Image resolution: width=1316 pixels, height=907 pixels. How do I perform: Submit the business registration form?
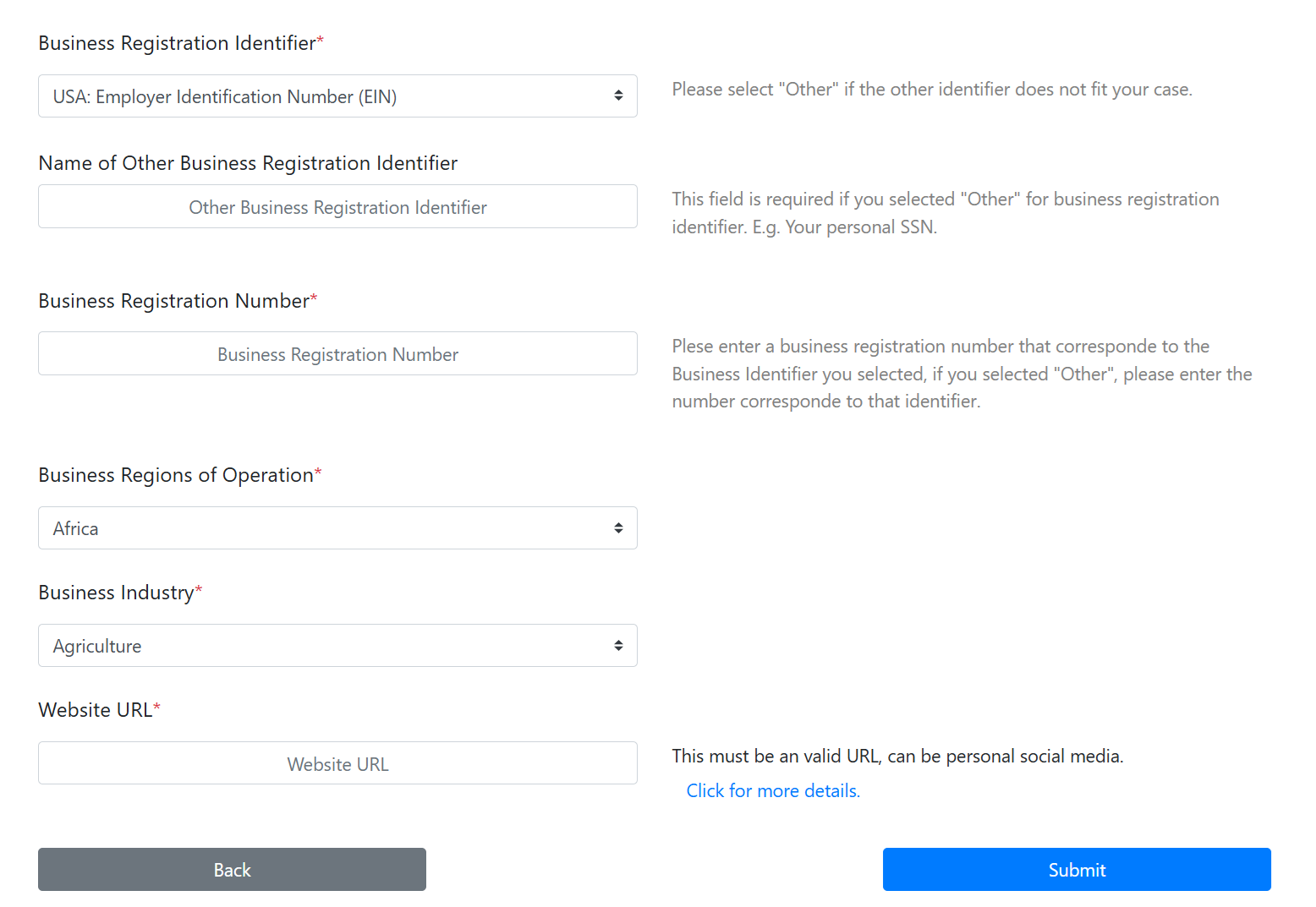(1077, 870)
